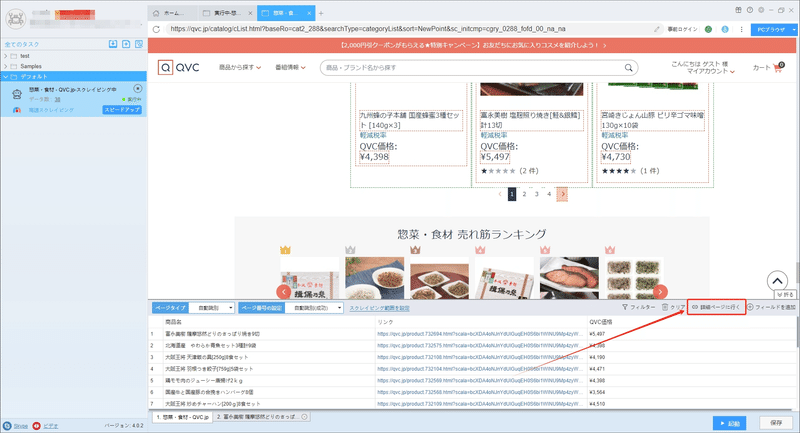Open the ページタイプ dropdown
This screenshot has height=433, width=800.
coord(212,308)
